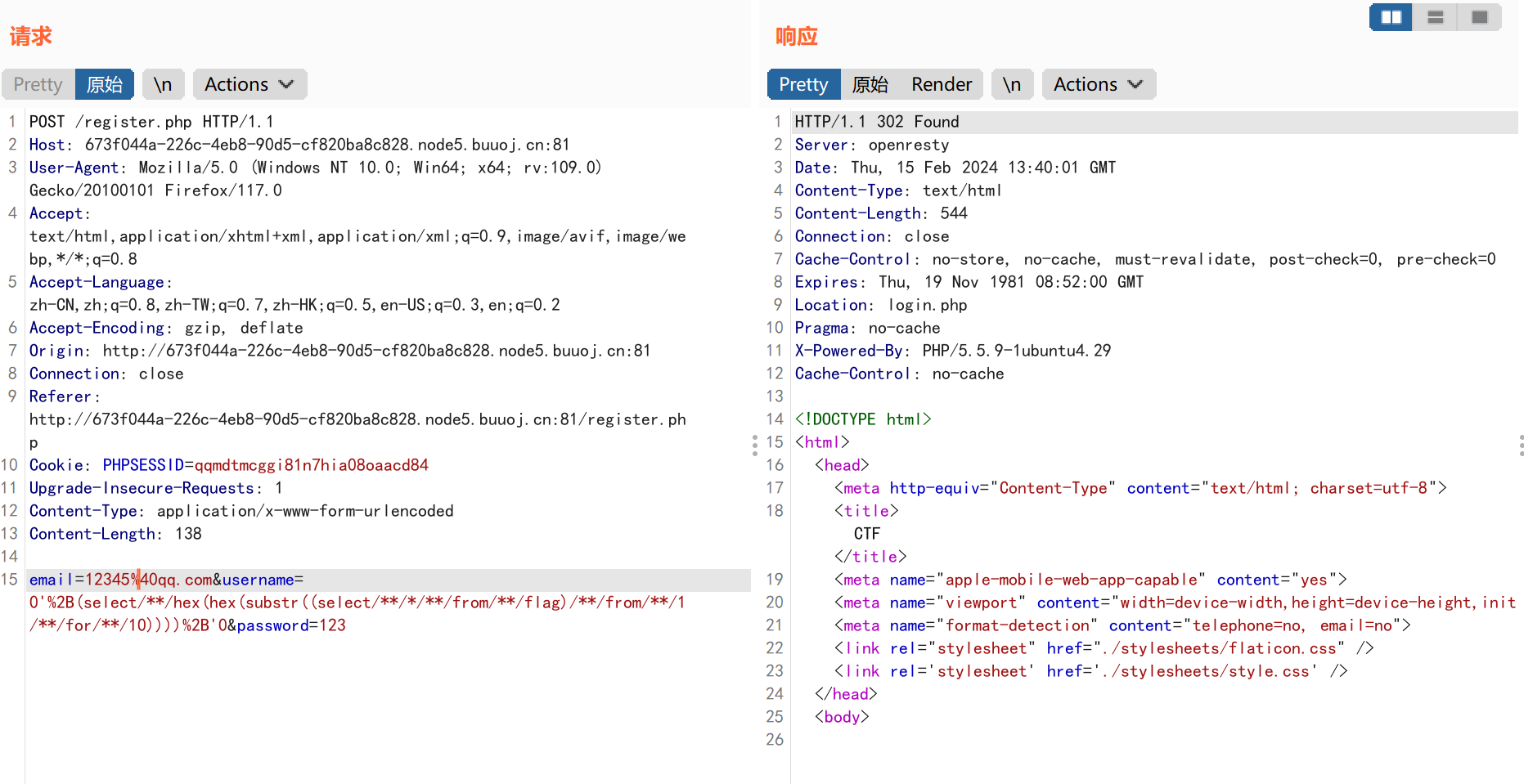The width and height of the screenshot is (1524, 784).
Task: Select side-by-side split layout icon
Action: 1391,17
